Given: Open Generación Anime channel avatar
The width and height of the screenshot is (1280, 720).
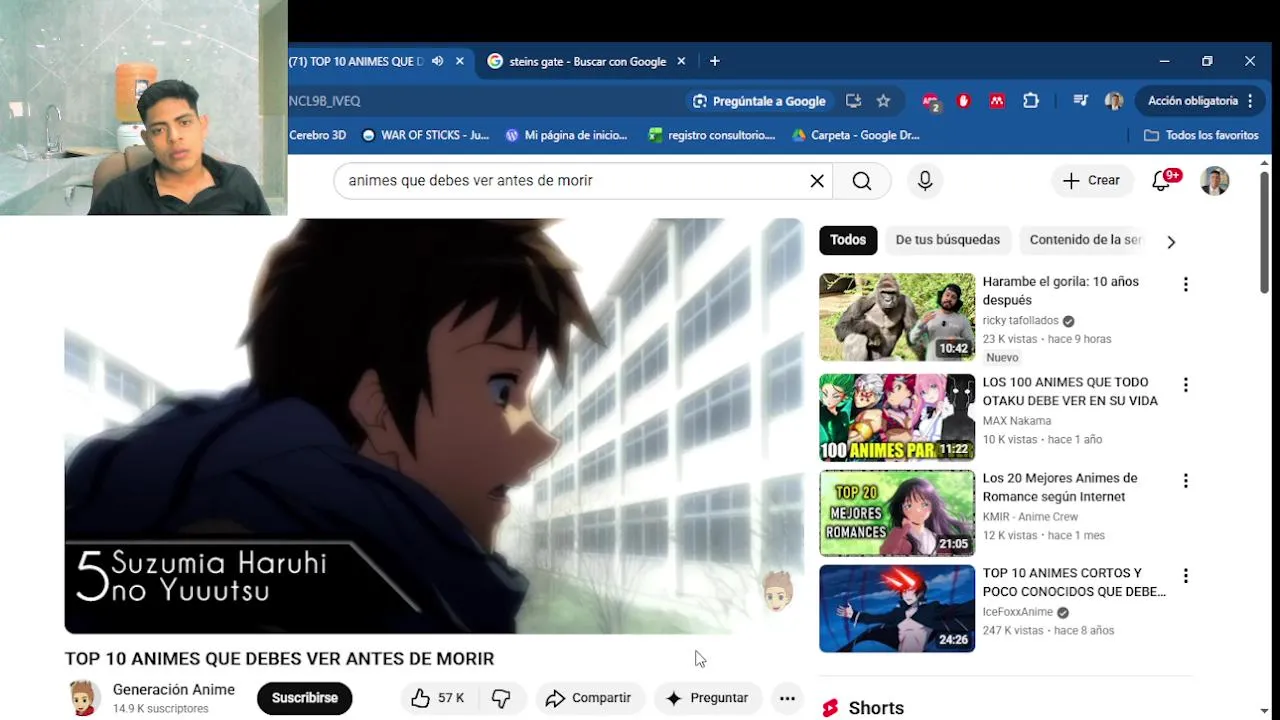Looking at the screenshot, I should 85,698.
